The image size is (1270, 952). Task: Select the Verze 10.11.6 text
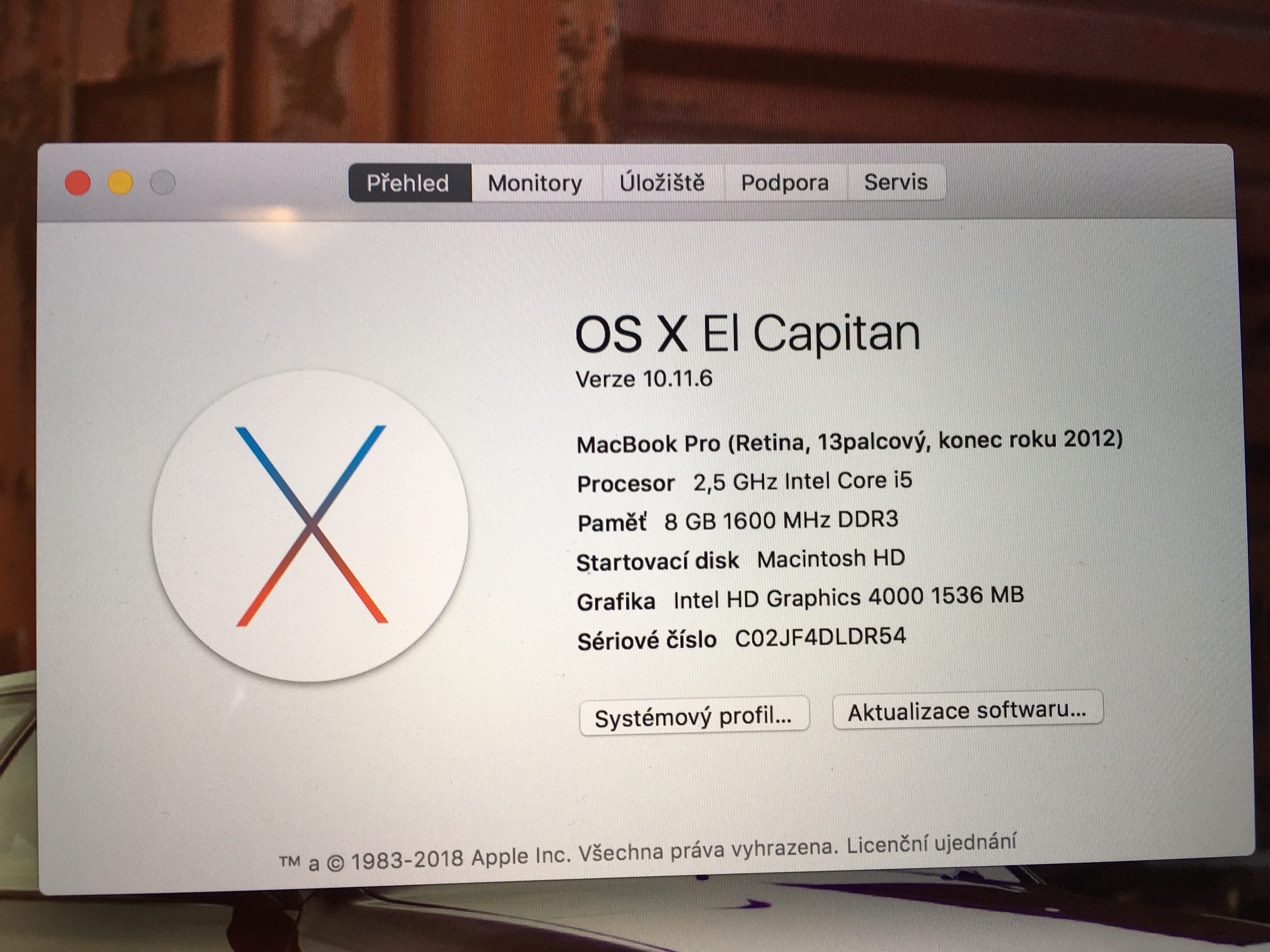644,379
